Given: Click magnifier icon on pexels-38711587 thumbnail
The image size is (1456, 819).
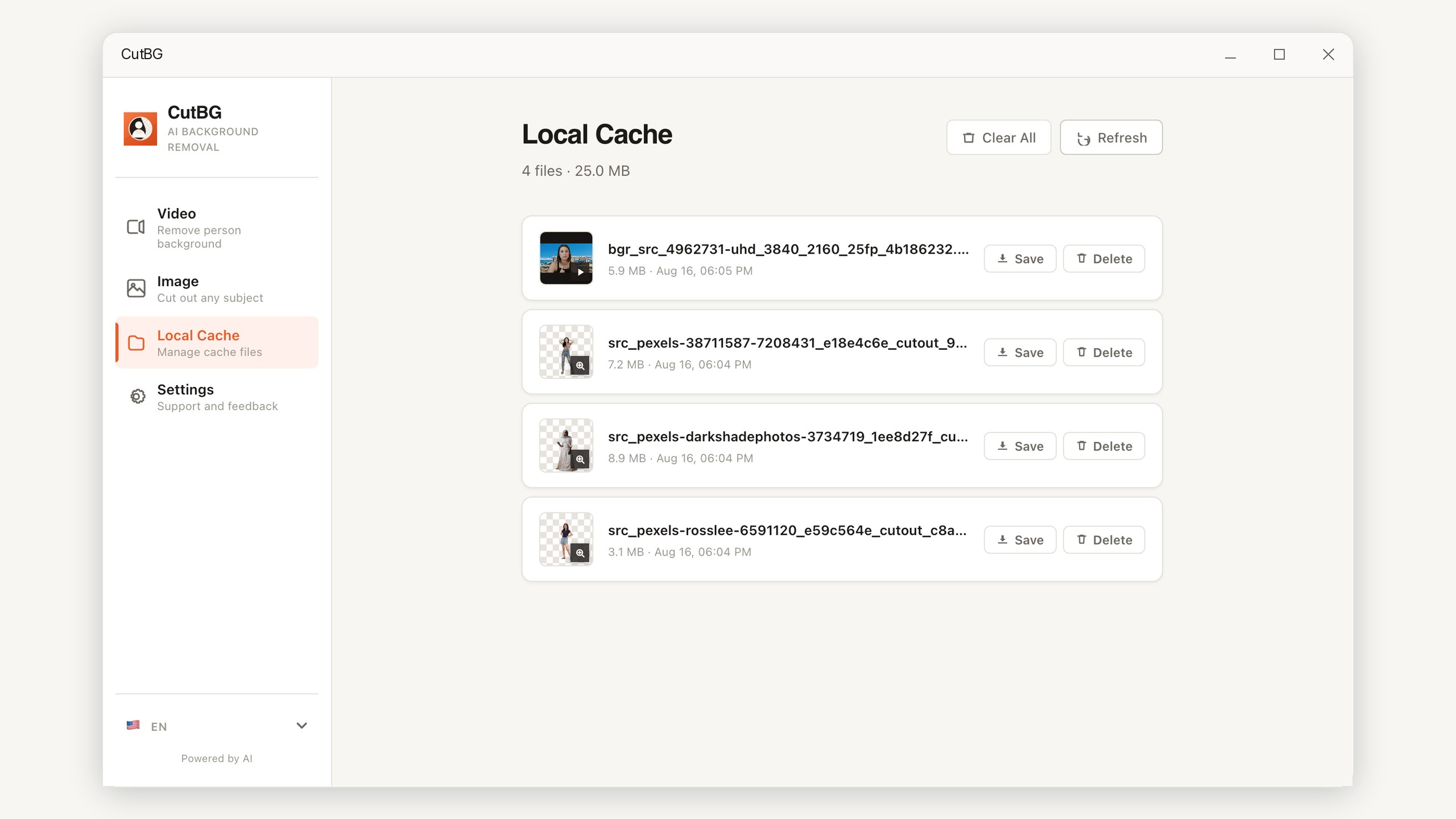Looking at the screenshot, I should [580, 366].
